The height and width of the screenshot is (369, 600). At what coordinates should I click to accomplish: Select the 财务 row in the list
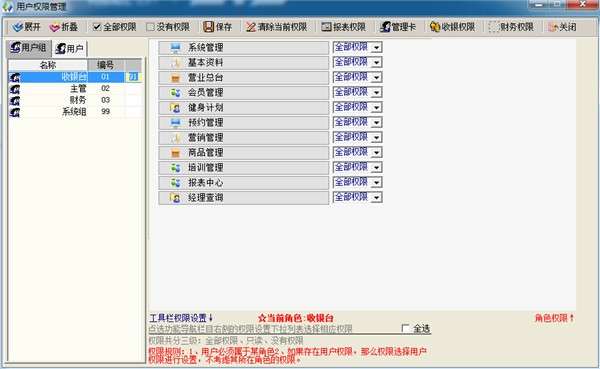coord(75,100)
